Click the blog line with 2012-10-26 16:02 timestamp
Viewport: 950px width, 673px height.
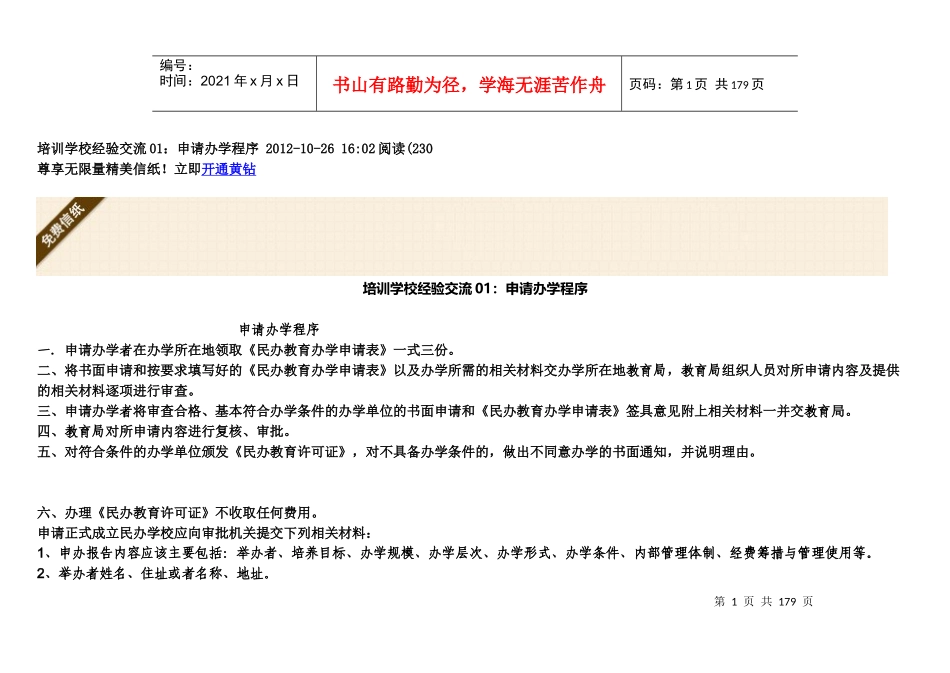pyautogui.click(x=235, y=149)
